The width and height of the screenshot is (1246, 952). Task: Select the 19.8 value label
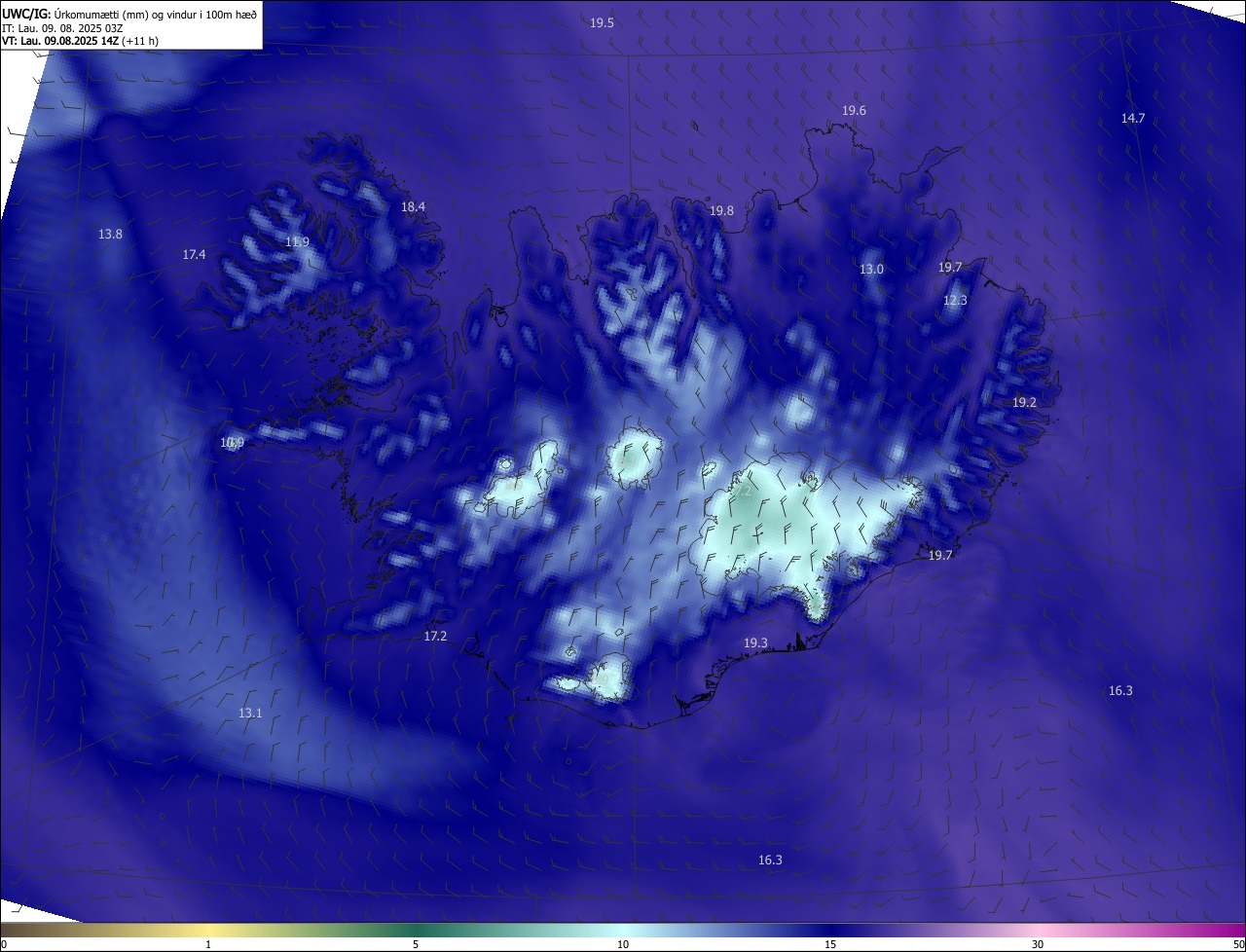point(721,210)
